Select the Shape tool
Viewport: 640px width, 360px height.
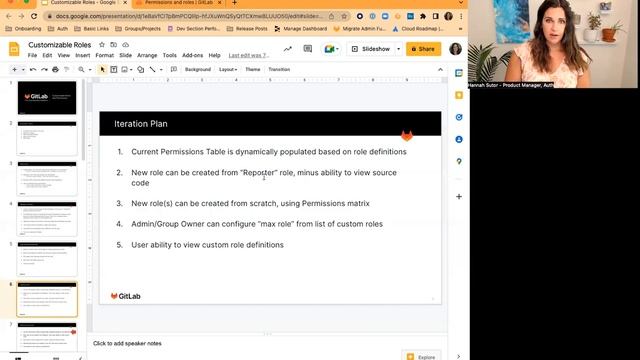coord(141,69)
